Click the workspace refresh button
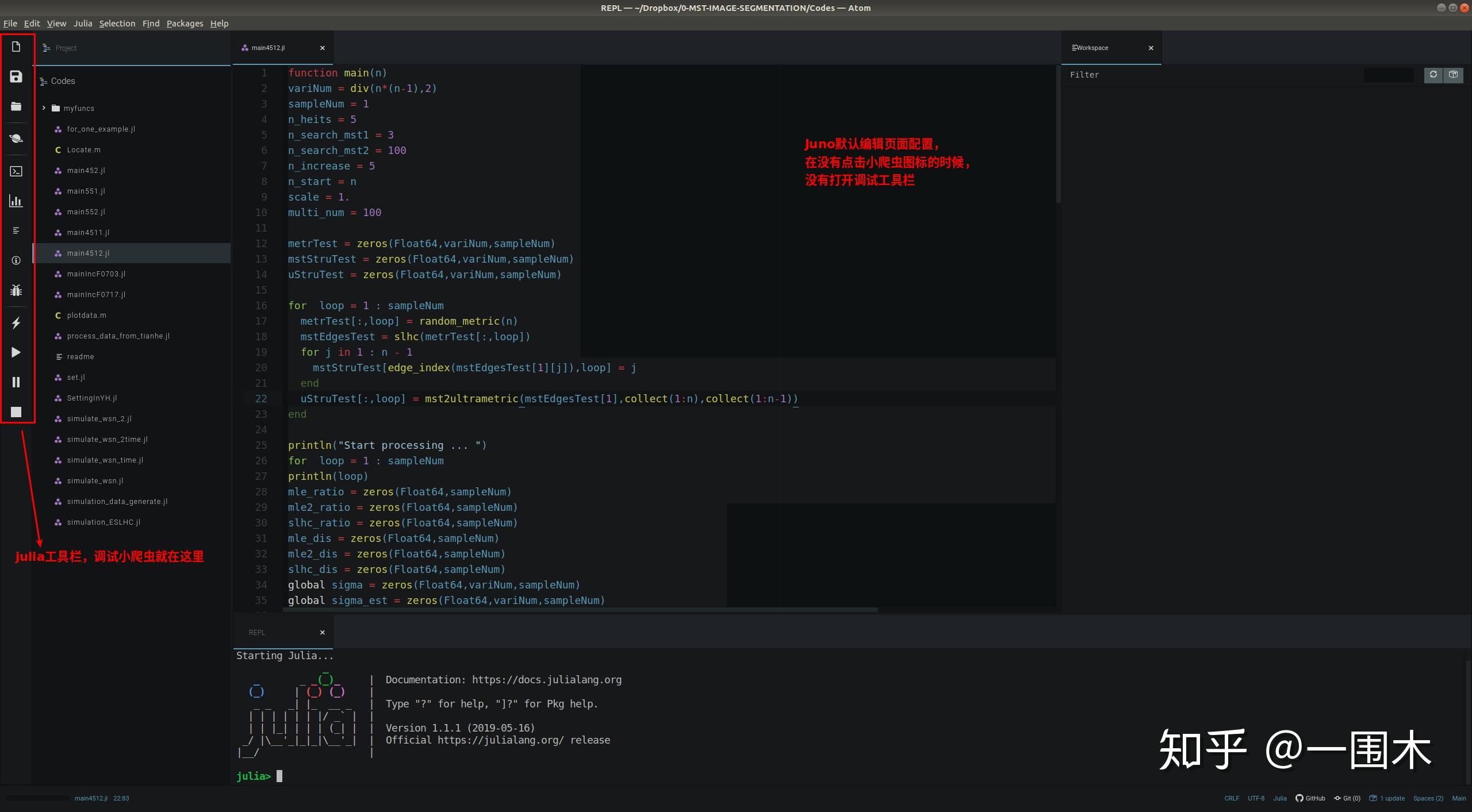Screen dimensions: 1472x812 pos(1433,75)
